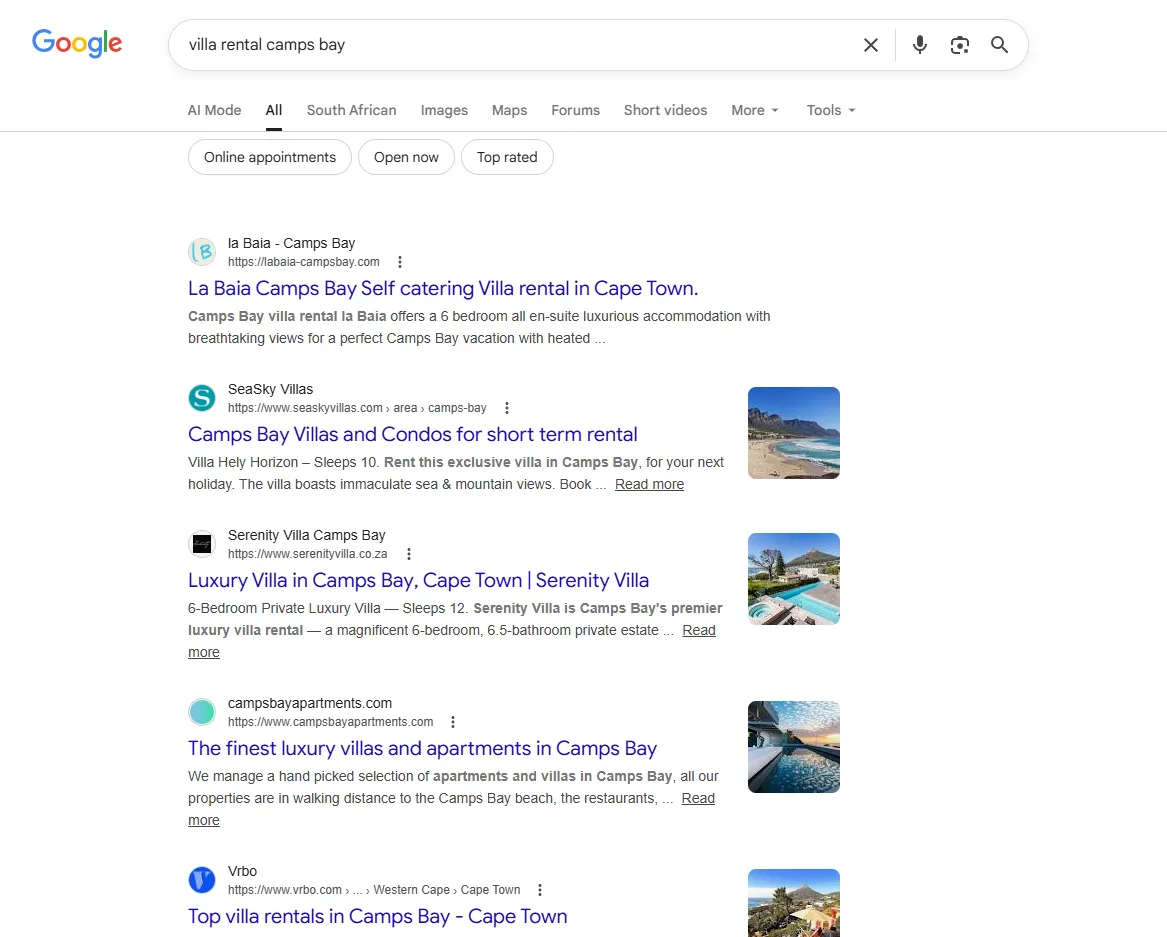The image size is (1167, 937).
Task: Open la Baia result three-dot menu
Action: tap(400, 262)
